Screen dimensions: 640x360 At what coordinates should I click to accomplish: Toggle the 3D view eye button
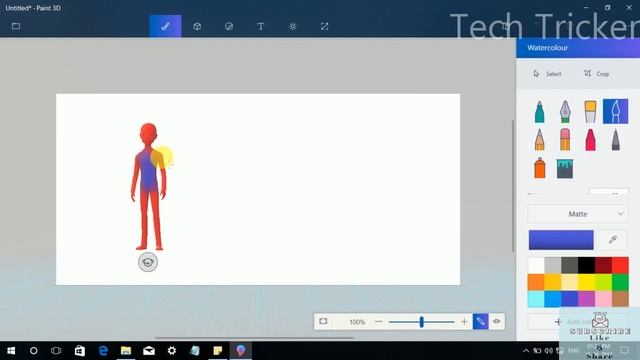[496, 322]
